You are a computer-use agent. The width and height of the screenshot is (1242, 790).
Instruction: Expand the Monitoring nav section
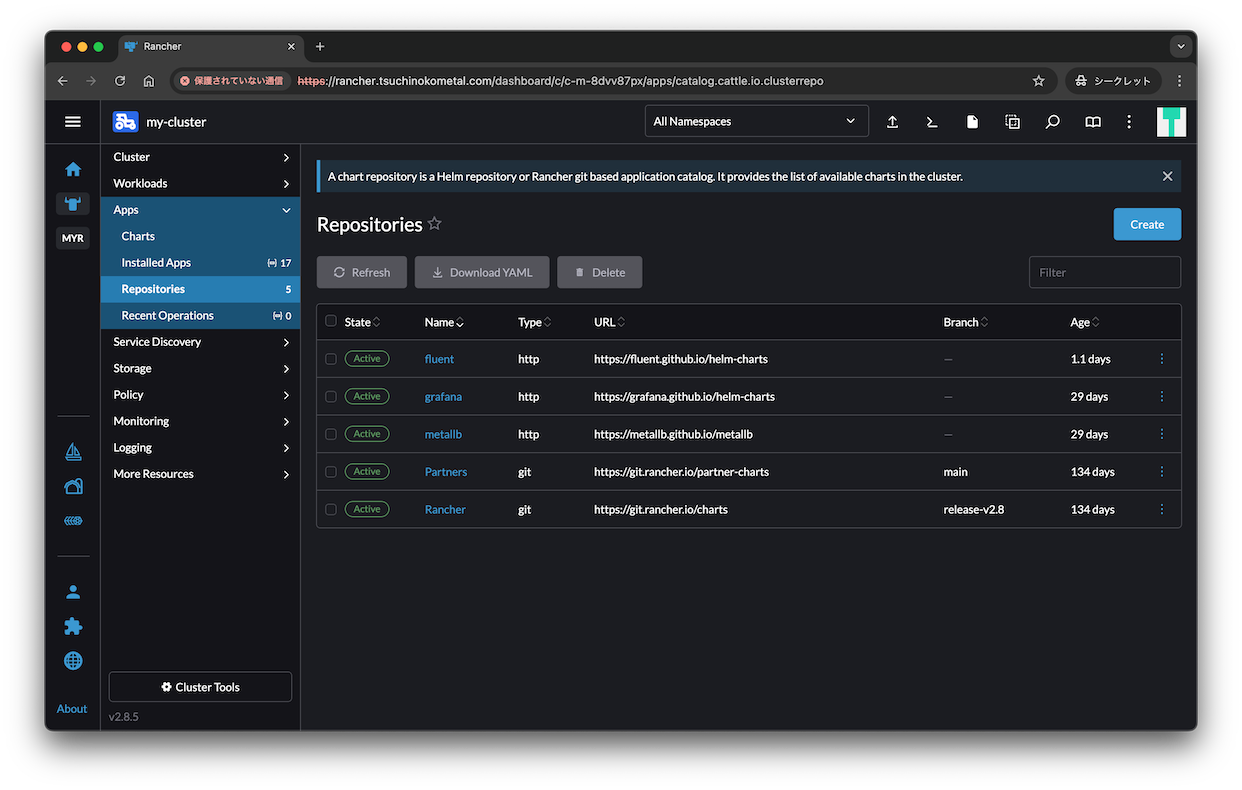(200, 421)
